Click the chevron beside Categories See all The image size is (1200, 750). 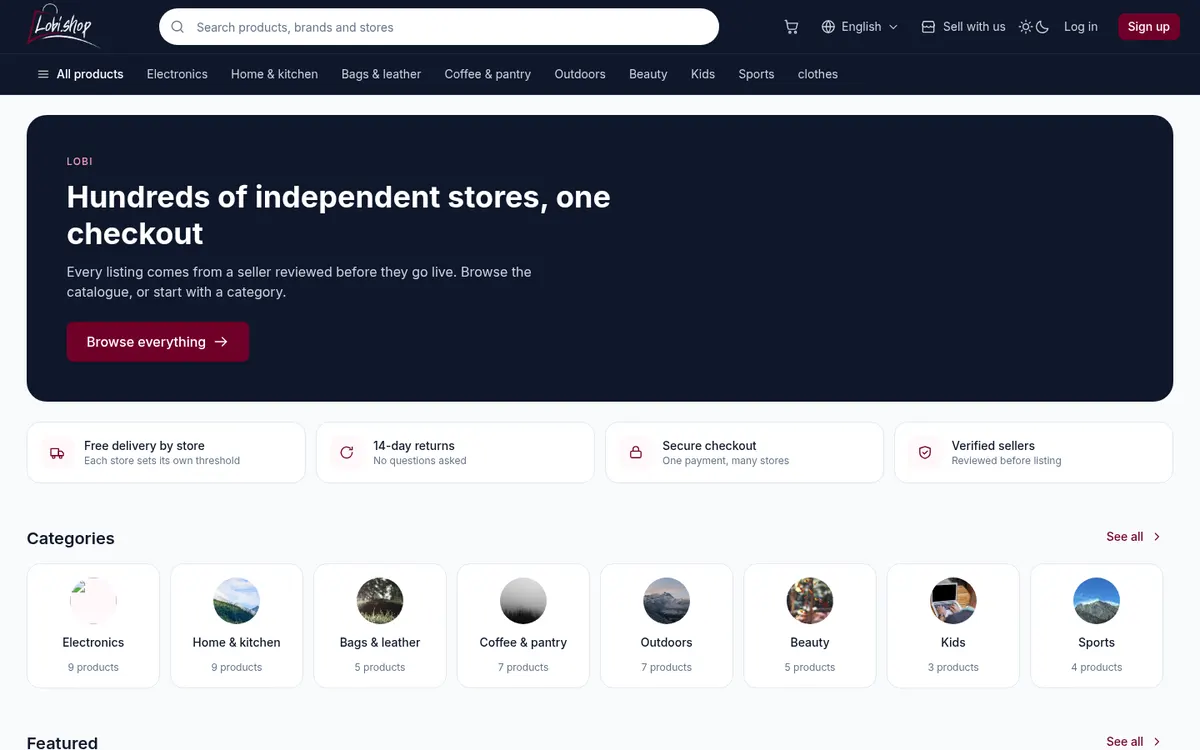coord(1157,537)
